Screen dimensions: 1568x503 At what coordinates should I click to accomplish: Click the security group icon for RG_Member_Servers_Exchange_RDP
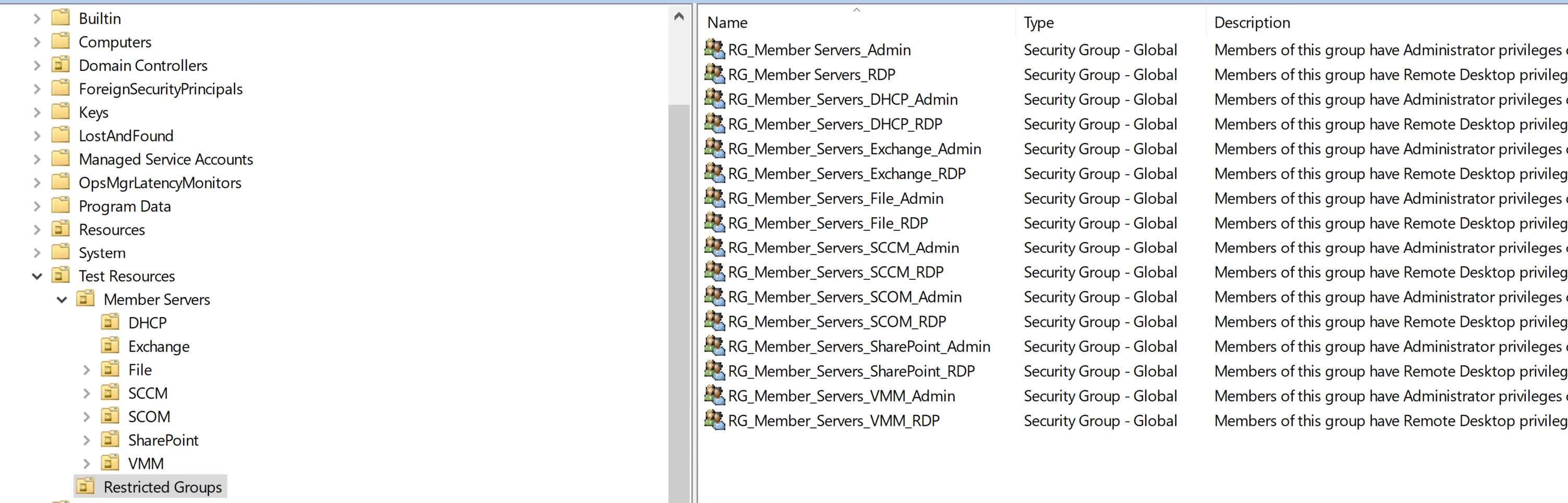pos(714,174)
